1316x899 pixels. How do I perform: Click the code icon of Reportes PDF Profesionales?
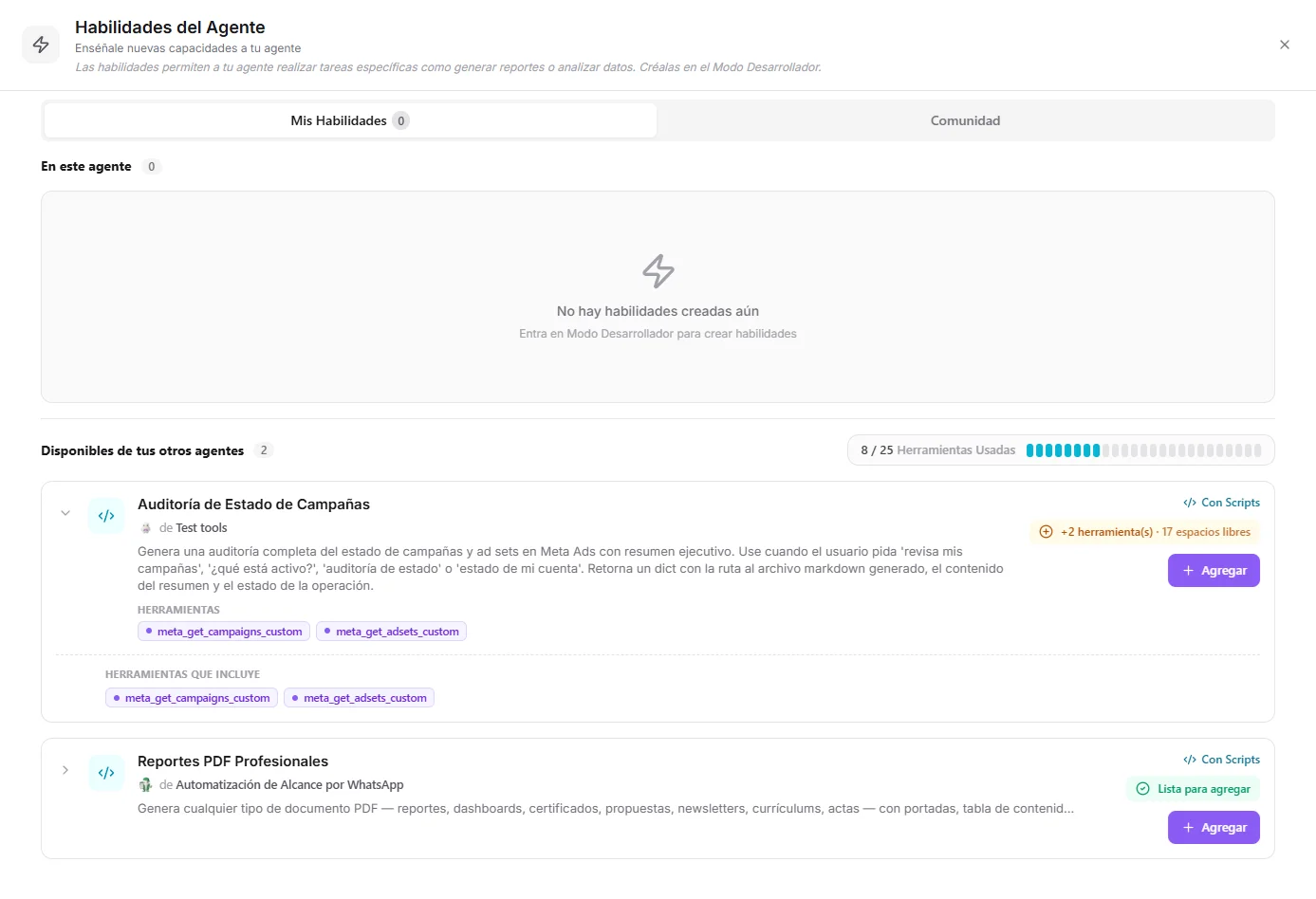[x=106, y=773]
